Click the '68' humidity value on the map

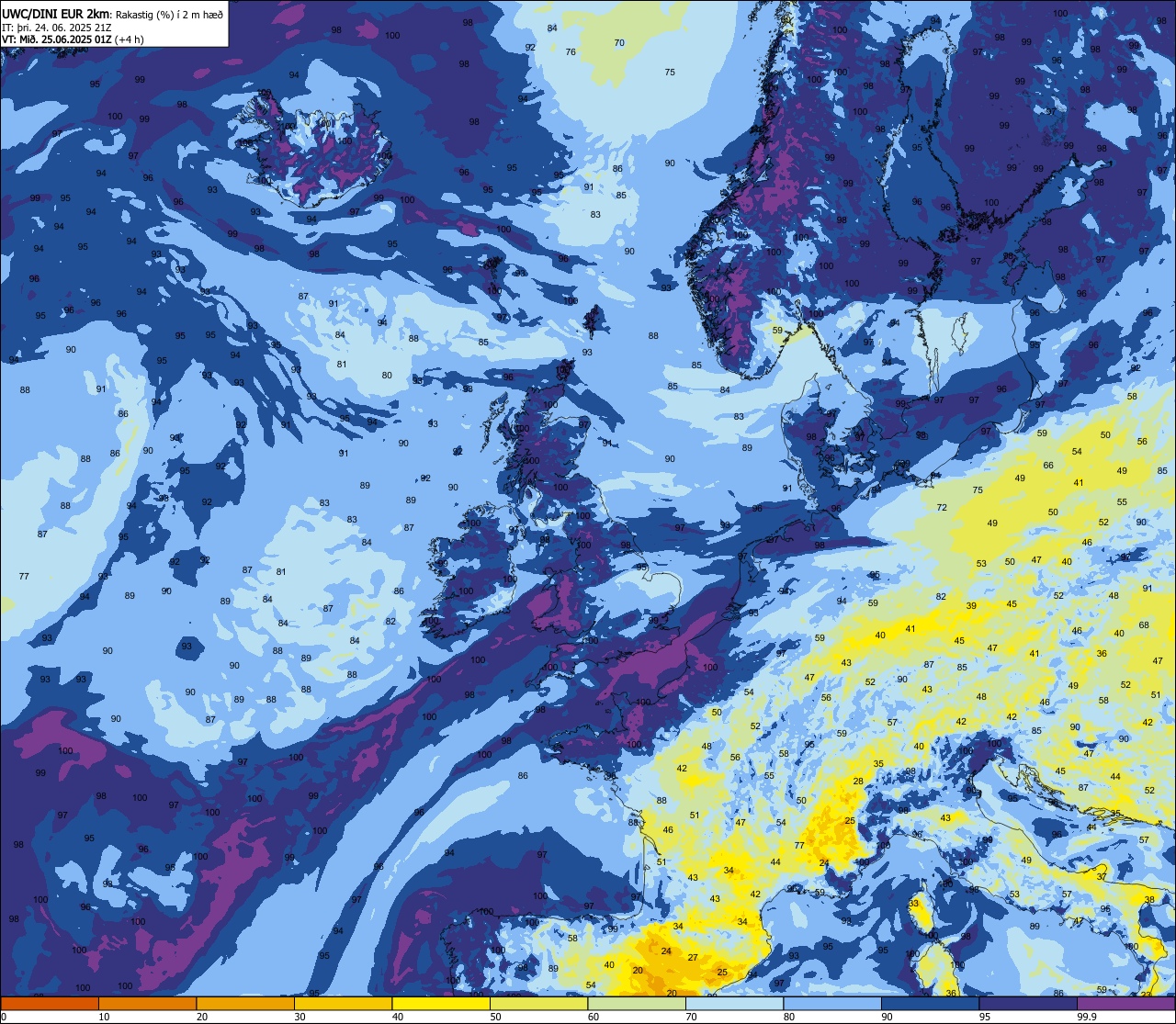pos(1144,625)
